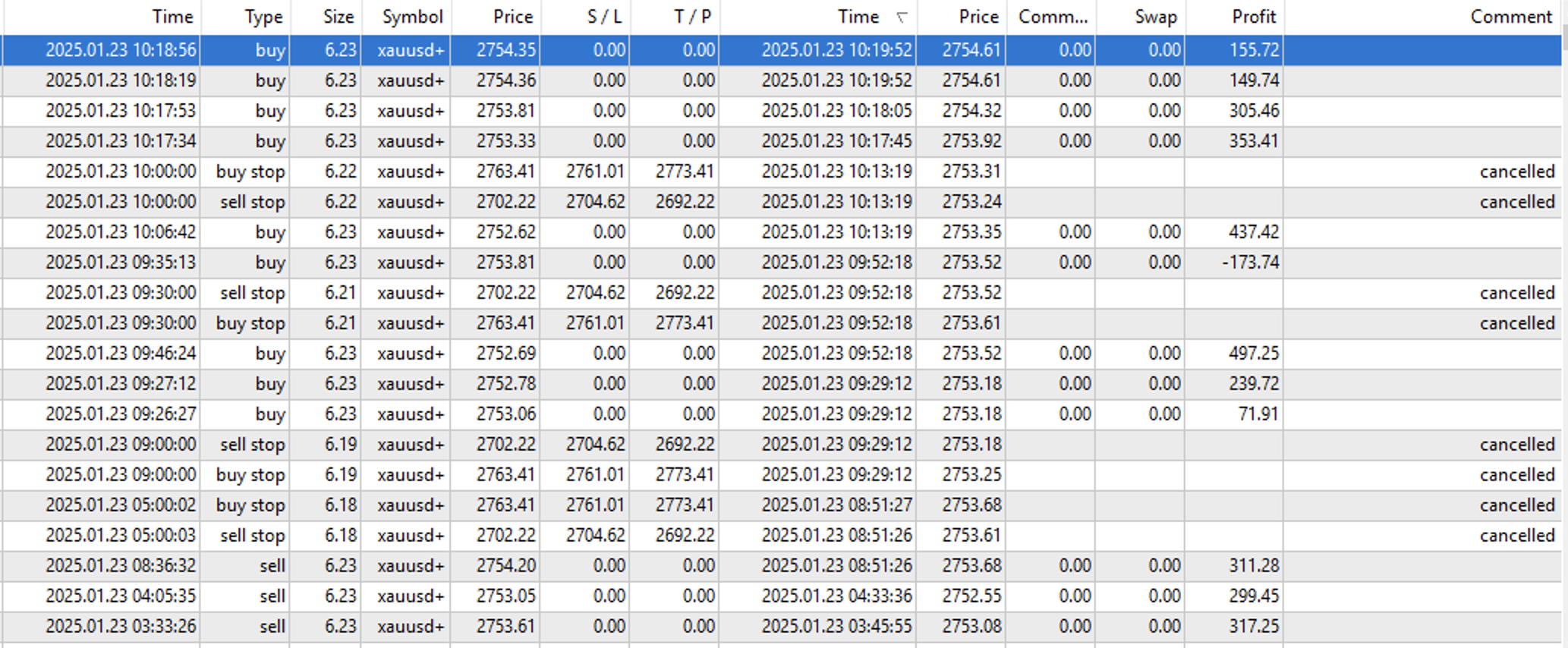Screen dimensions: 1568x648
Task: Click the vertical scrollbar on the right edge
Action: pos(1563,304)
